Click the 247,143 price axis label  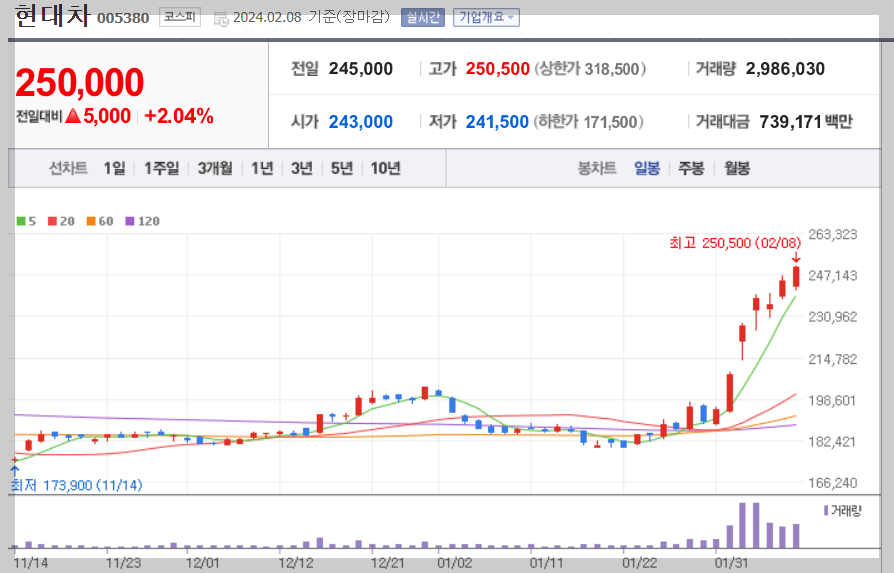pos(832,276)
